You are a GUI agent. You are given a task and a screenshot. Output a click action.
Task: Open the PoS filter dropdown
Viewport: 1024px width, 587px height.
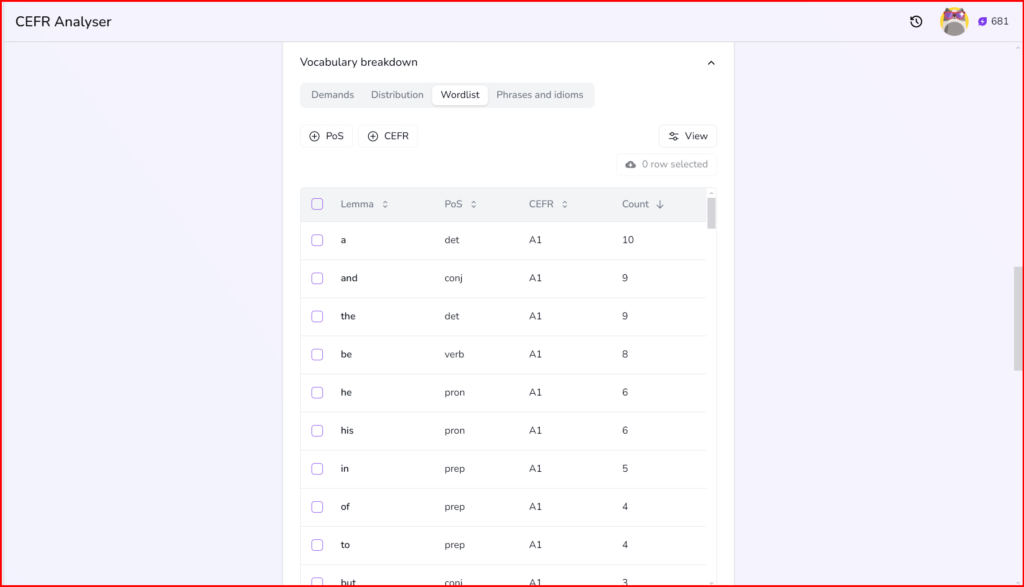[x=326, y=136]
